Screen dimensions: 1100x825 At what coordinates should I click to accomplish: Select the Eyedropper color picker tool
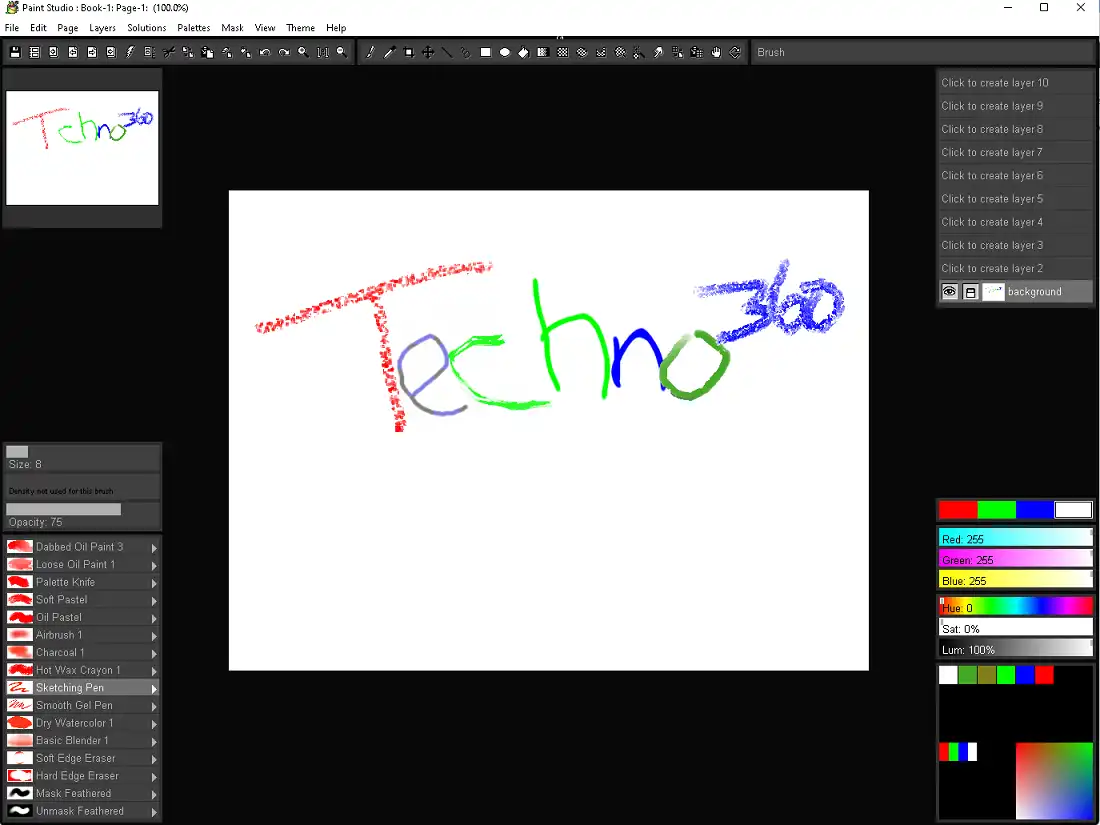click(390, 52)
